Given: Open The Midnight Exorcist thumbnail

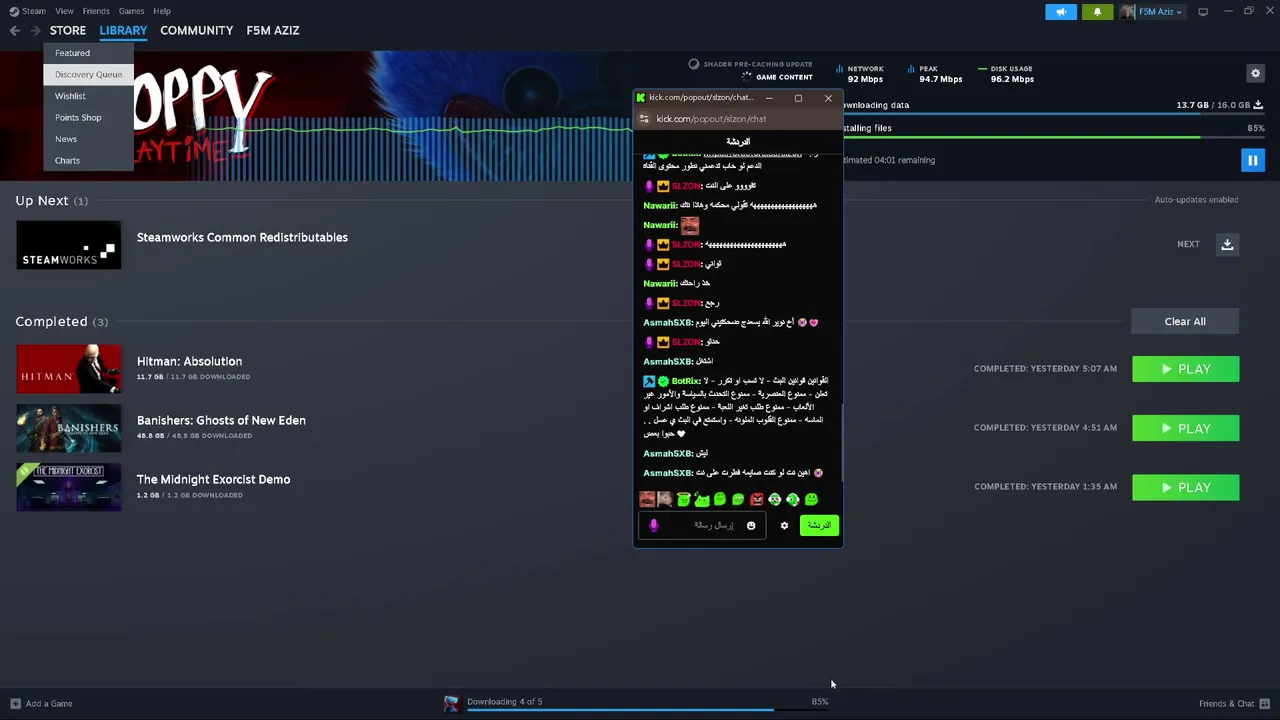Looking at the screenshot, I should pyautogui.click(x=68, y=487).
